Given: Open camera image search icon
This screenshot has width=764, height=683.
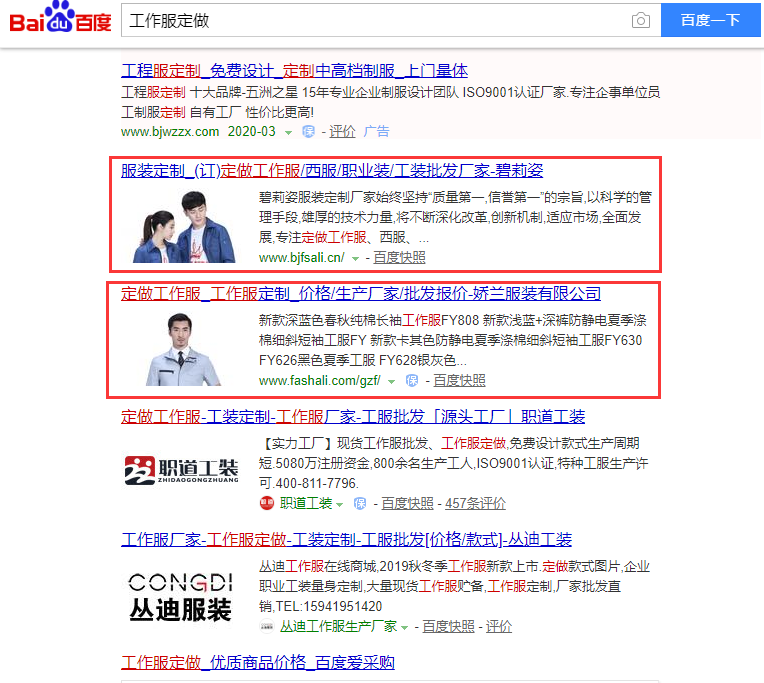Looking at the screenshot, I should pos(640,20).
